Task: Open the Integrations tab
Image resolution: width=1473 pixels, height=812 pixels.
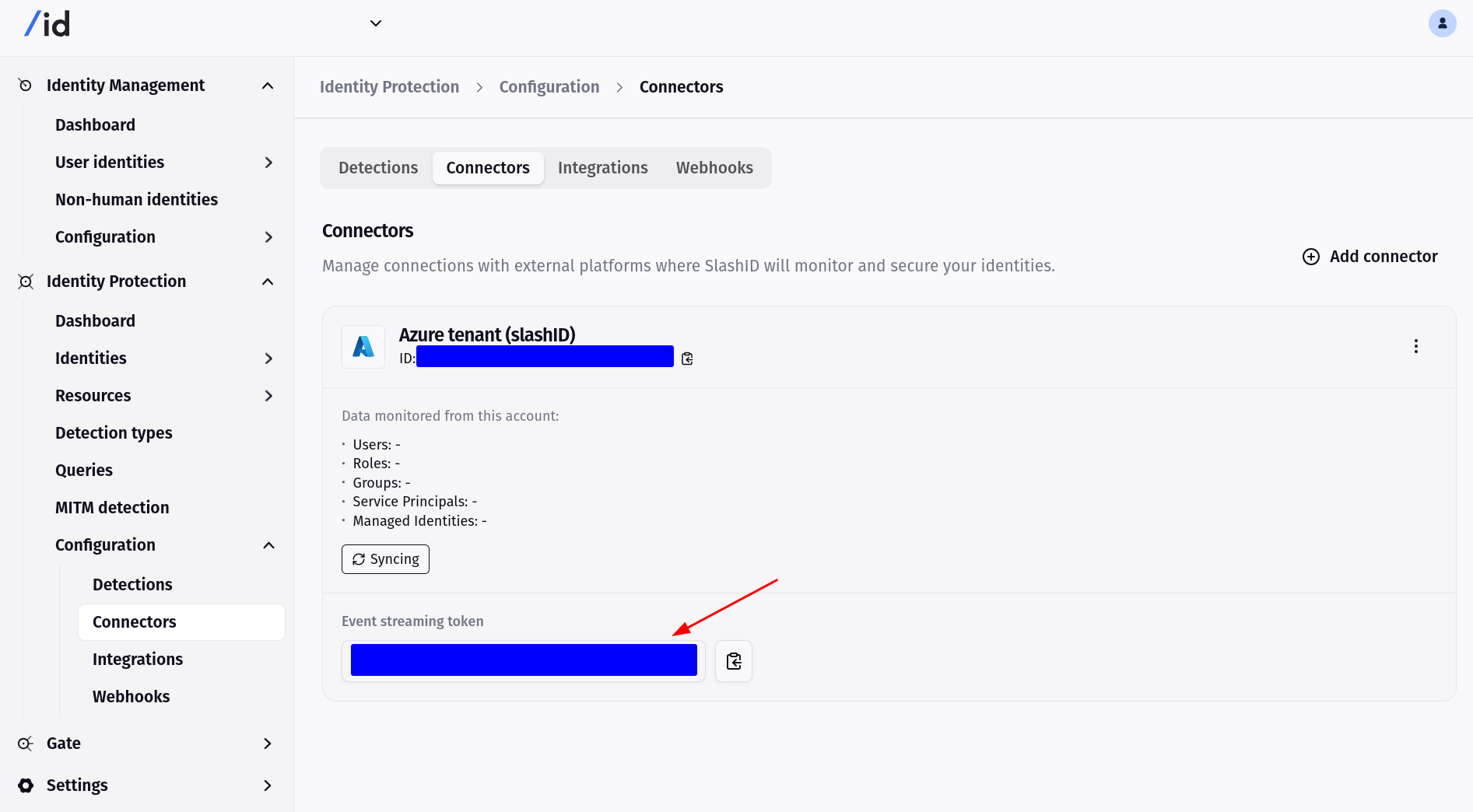Action: point(602,168)
